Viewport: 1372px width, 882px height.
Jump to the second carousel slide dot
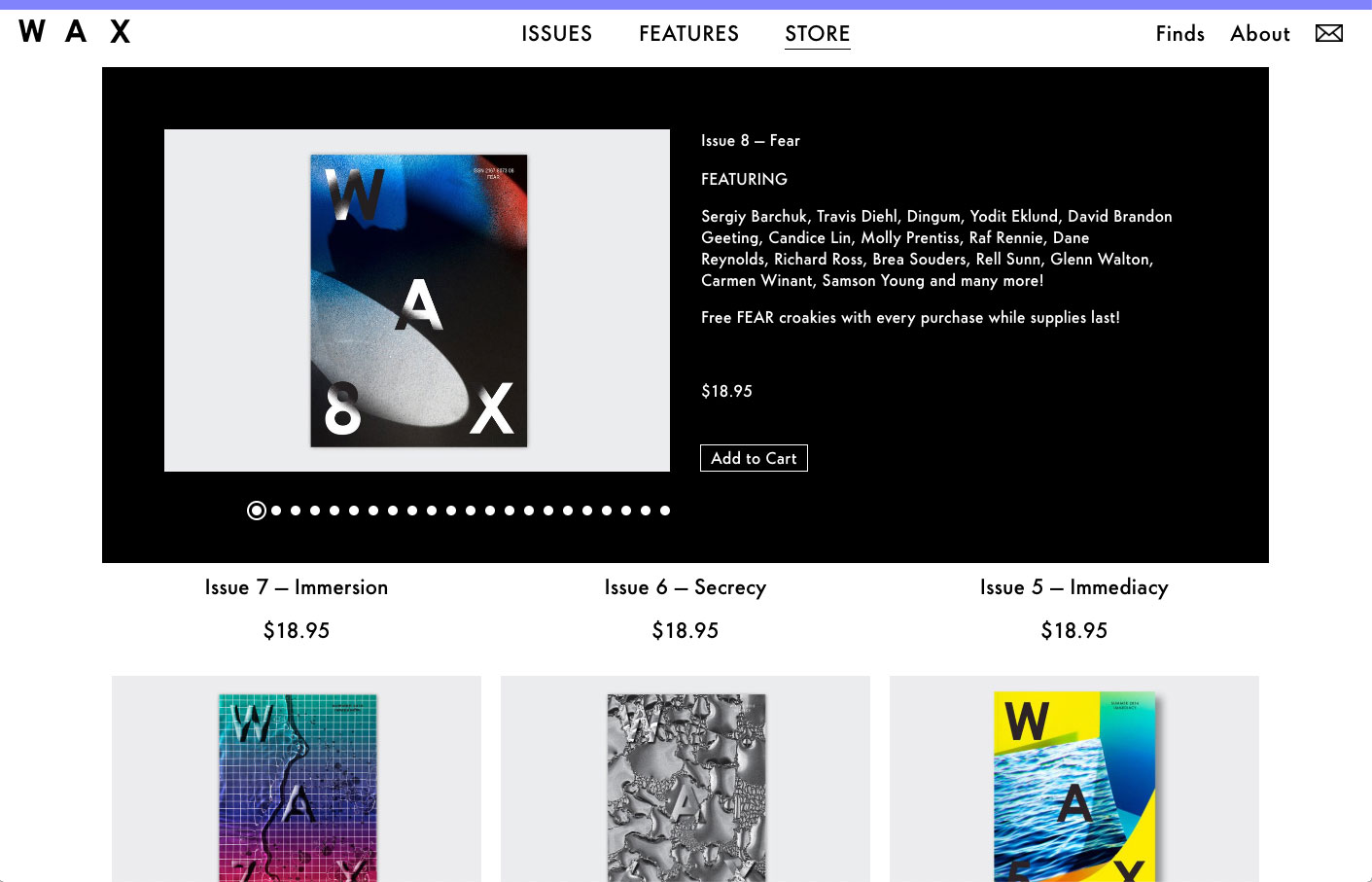click(x=276, y=510)
